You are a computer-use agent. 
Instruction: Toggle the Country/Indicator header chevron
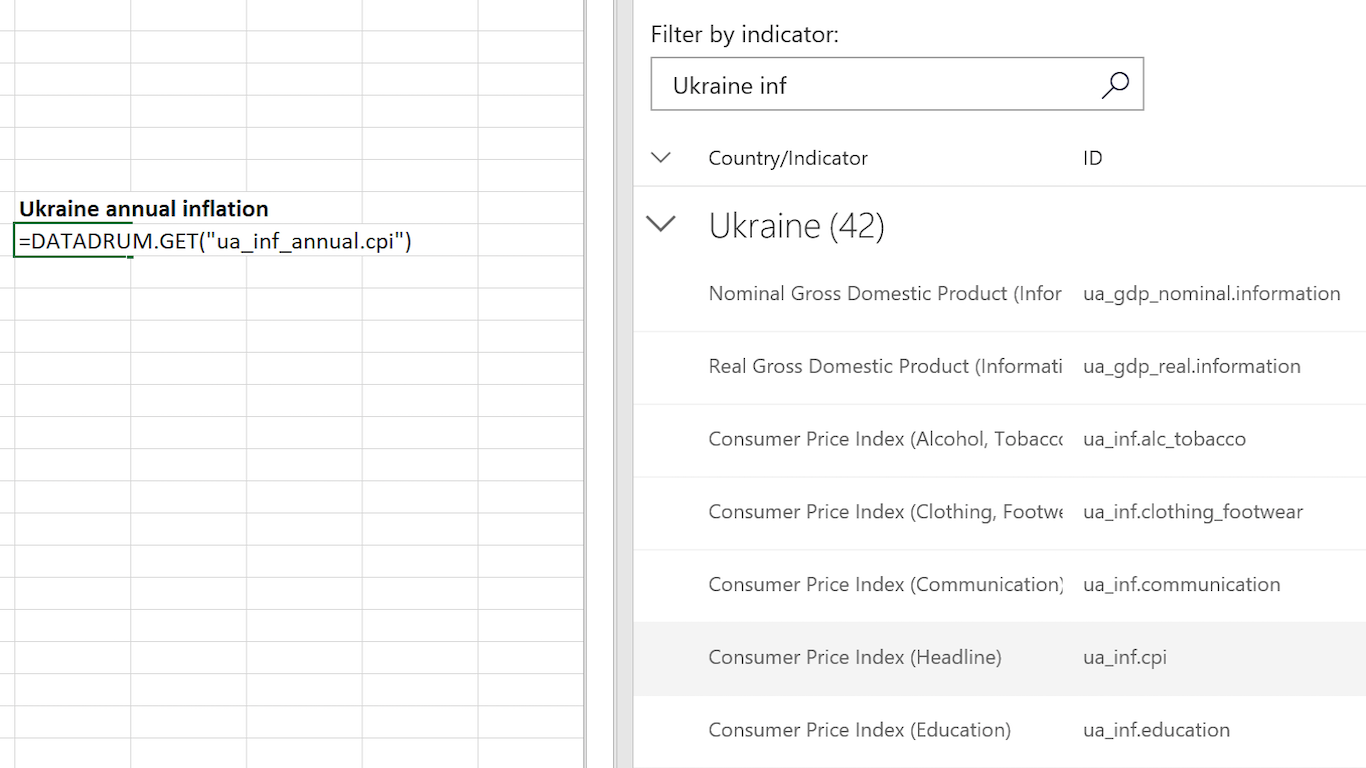click(x=661, y=157)
